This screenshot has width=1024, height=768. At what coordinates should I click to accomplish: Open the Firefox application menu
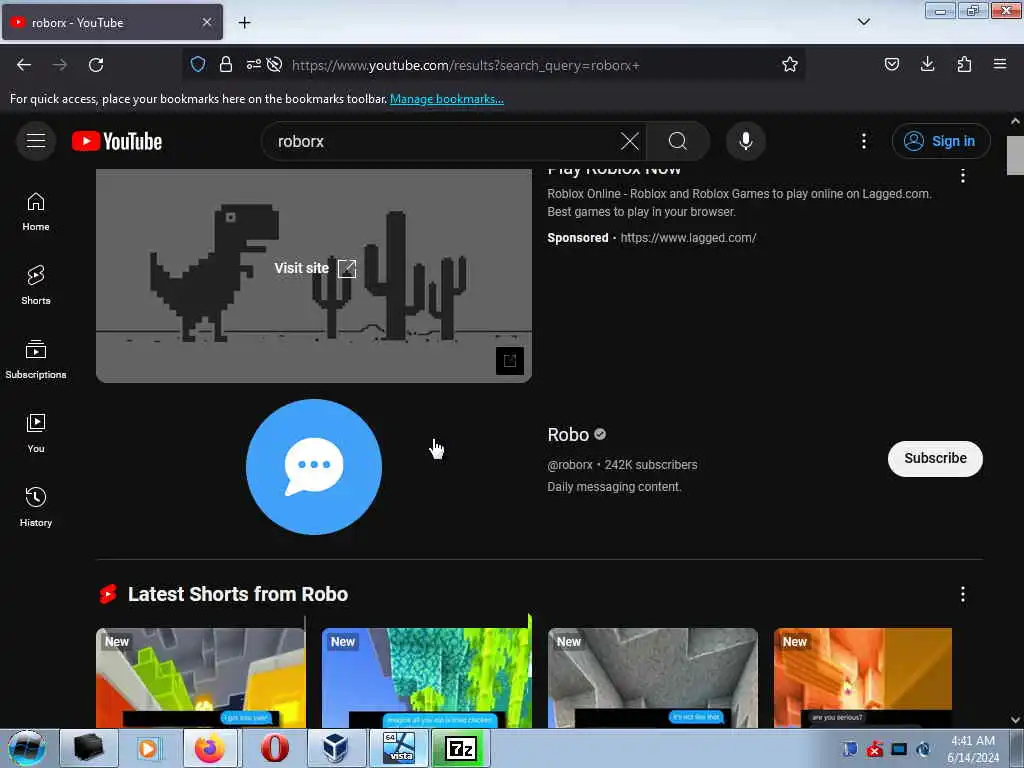point(1000,64)
